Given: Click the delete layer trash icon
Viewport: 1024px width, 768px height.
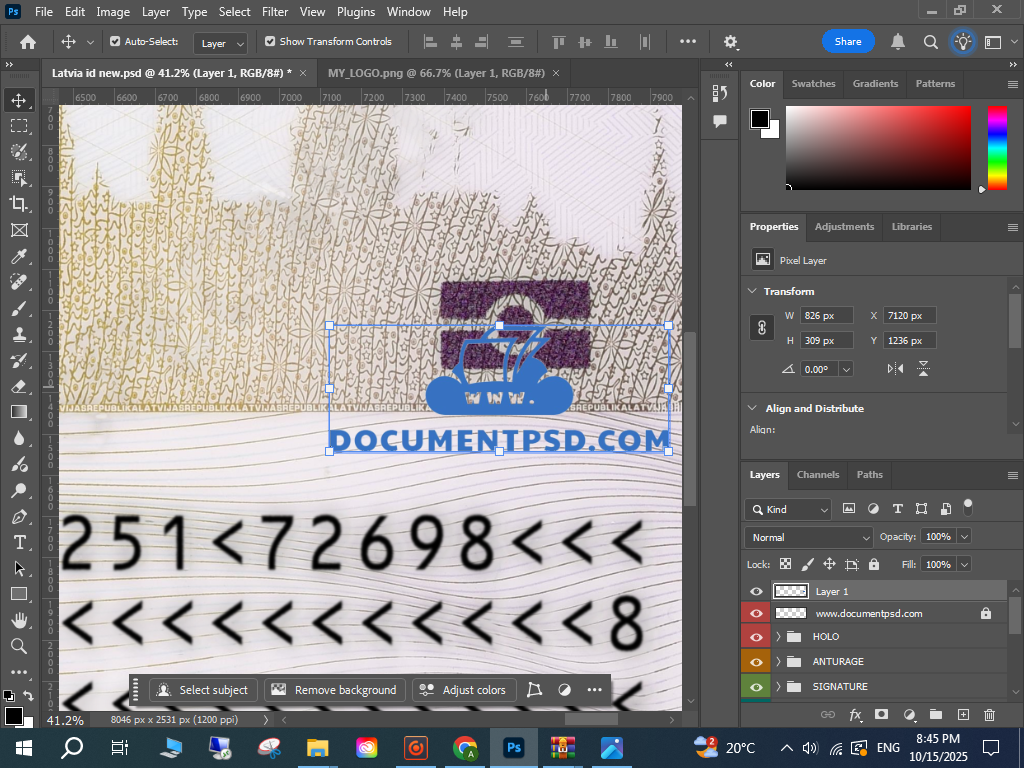Looking at the screenshot, I should click(989, 714).
